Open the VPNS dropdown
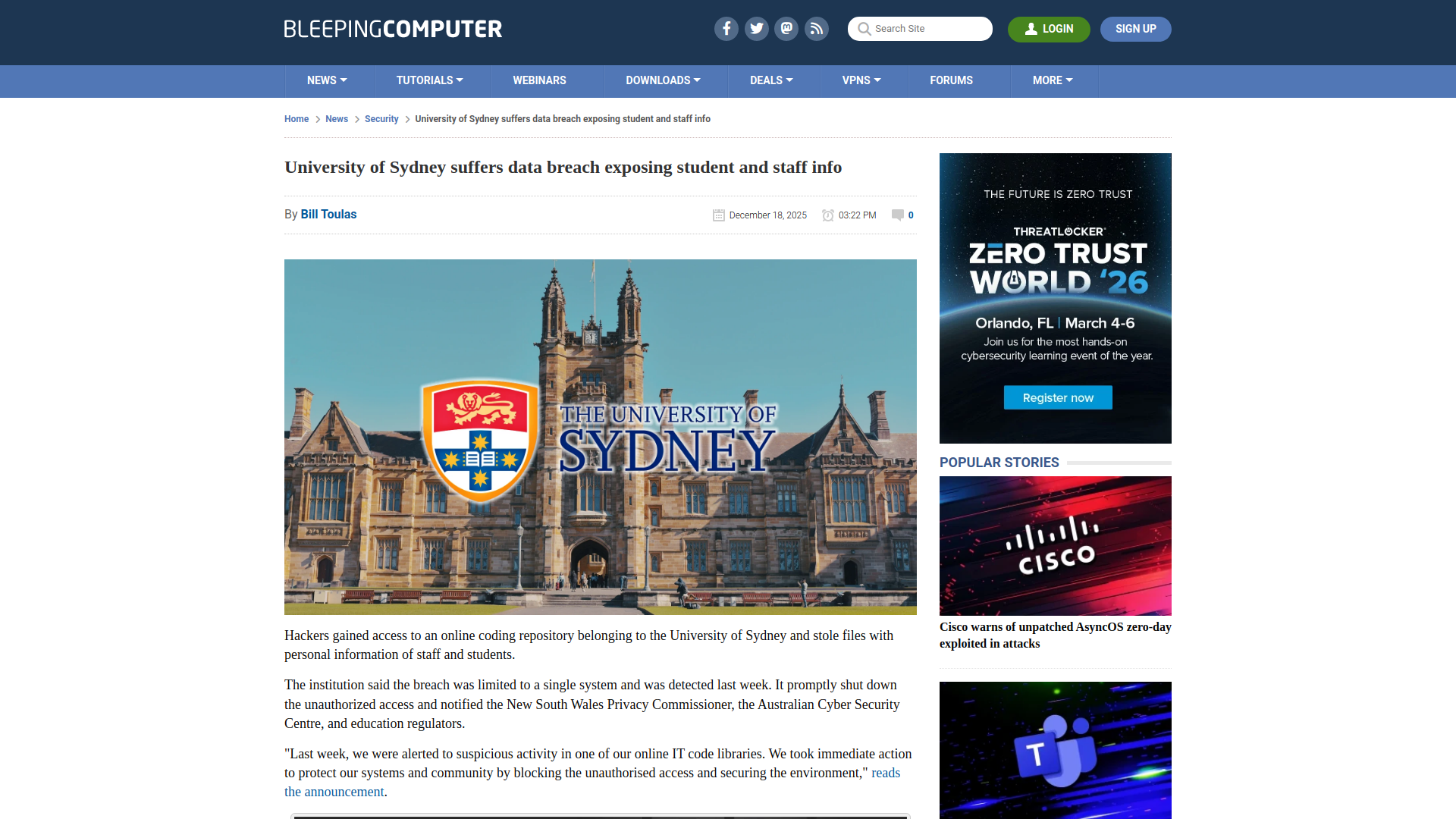 pos(862,80)
